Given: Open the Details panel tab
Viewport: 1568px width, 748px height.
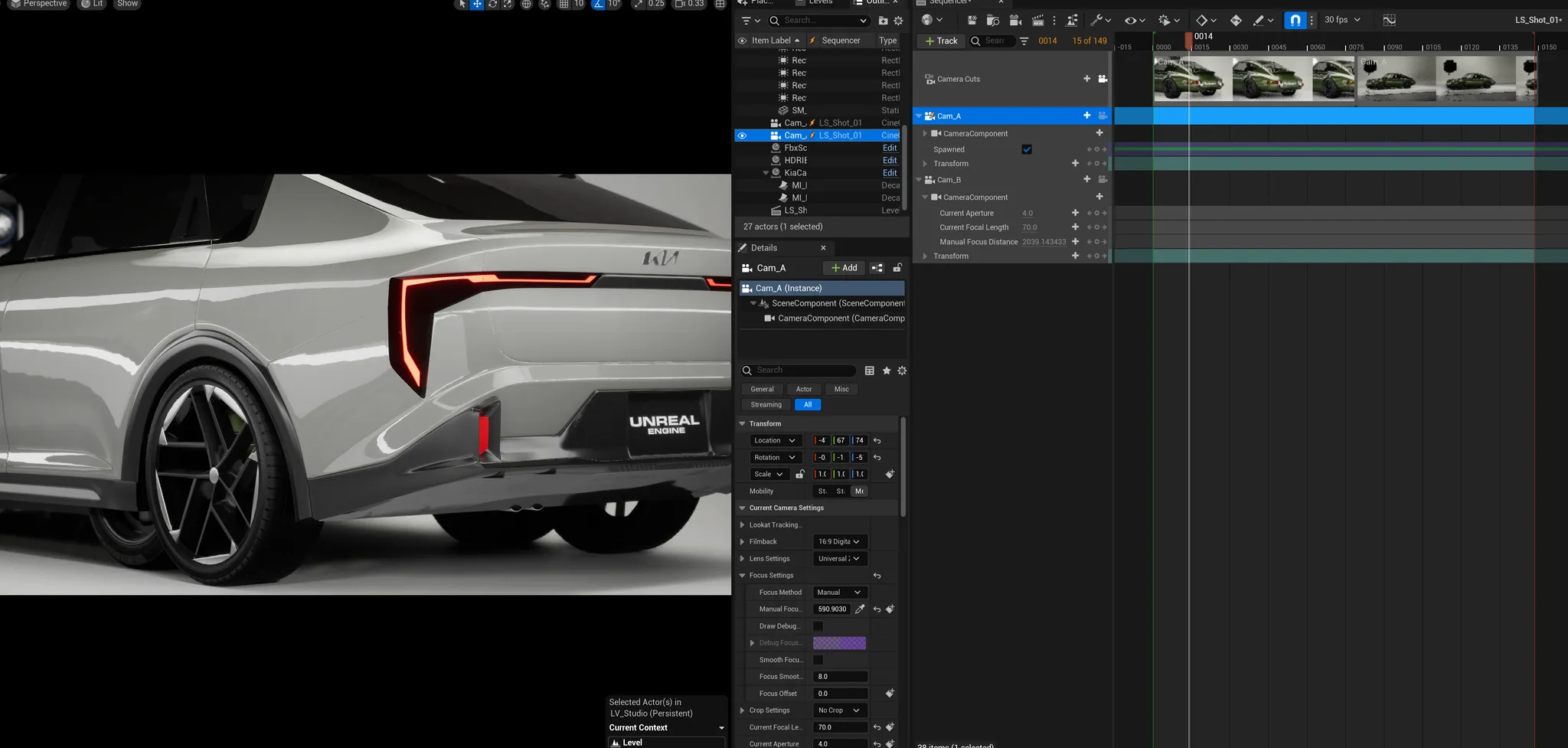Looking at the screenshot, I should (766, 248).
